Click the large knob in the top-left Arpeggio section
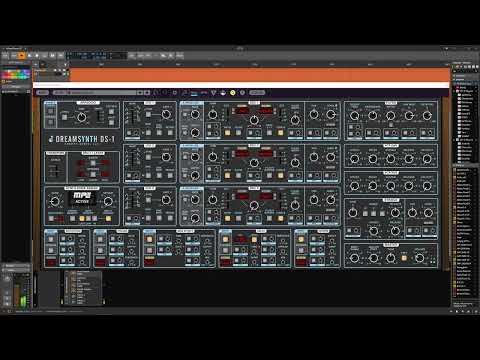This screenshot has width=480, height=360. [x=82, y=117]
